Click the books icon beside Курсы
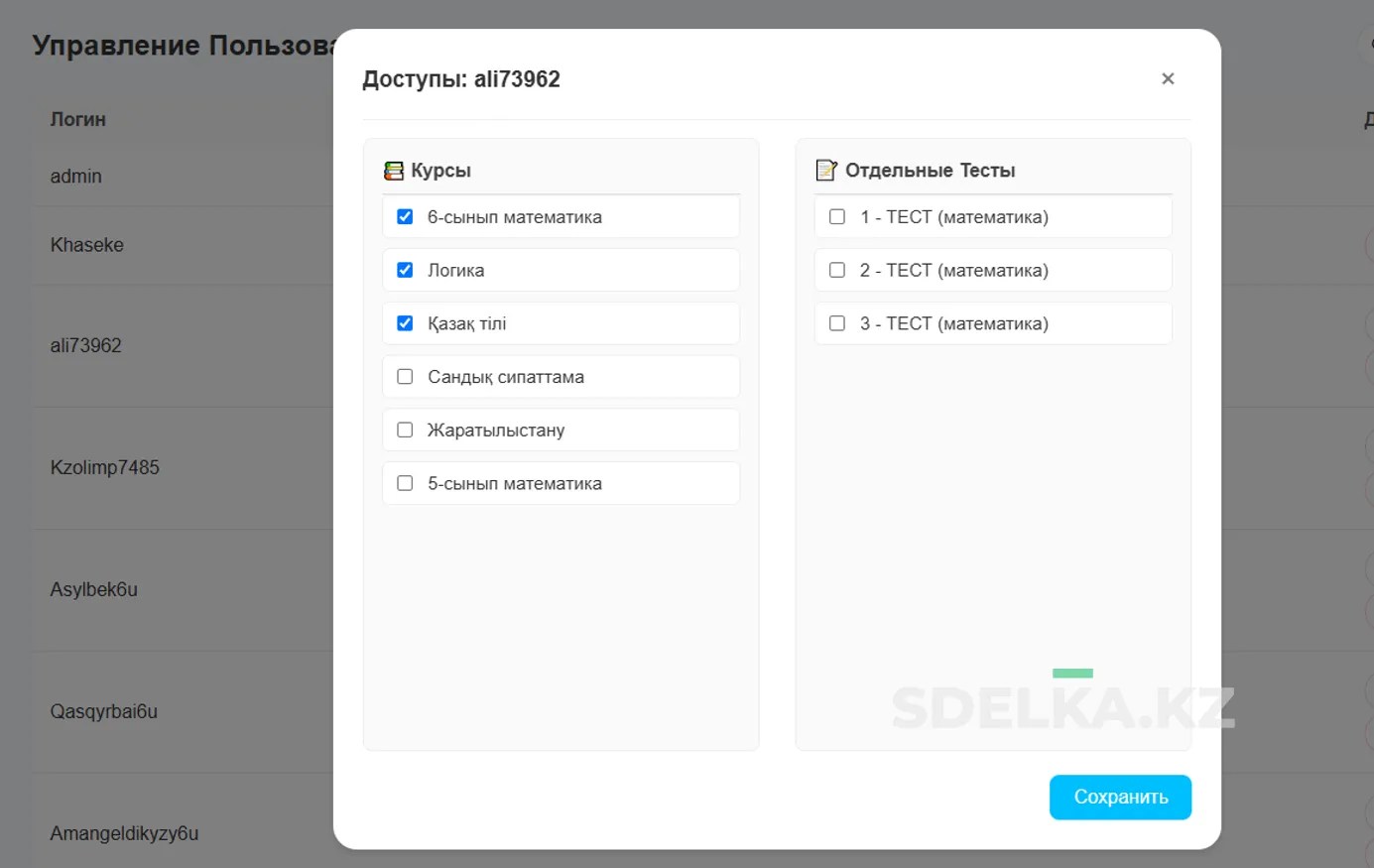The height and width of the screenshot is (868, 1374). point(394,171)
